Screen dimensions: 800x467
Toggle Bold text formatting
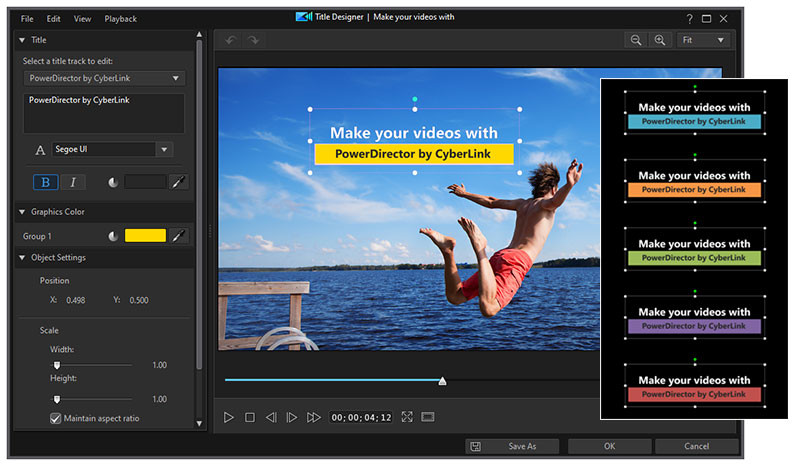coord(46,182)
